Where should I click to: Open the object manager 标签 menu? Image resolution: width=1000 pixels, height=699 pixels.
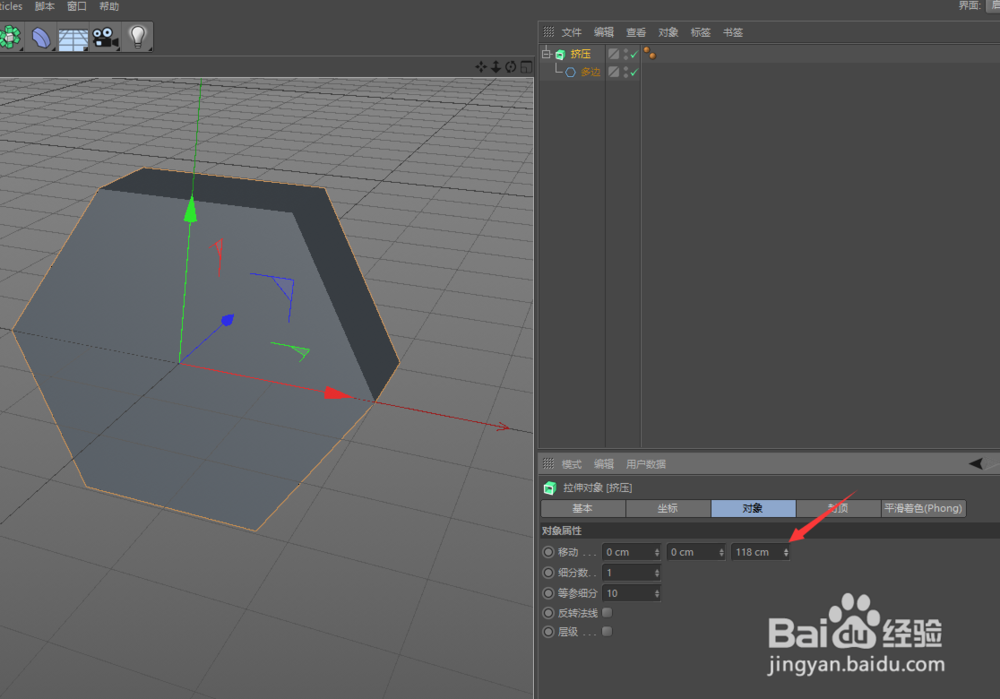[700, 33]
